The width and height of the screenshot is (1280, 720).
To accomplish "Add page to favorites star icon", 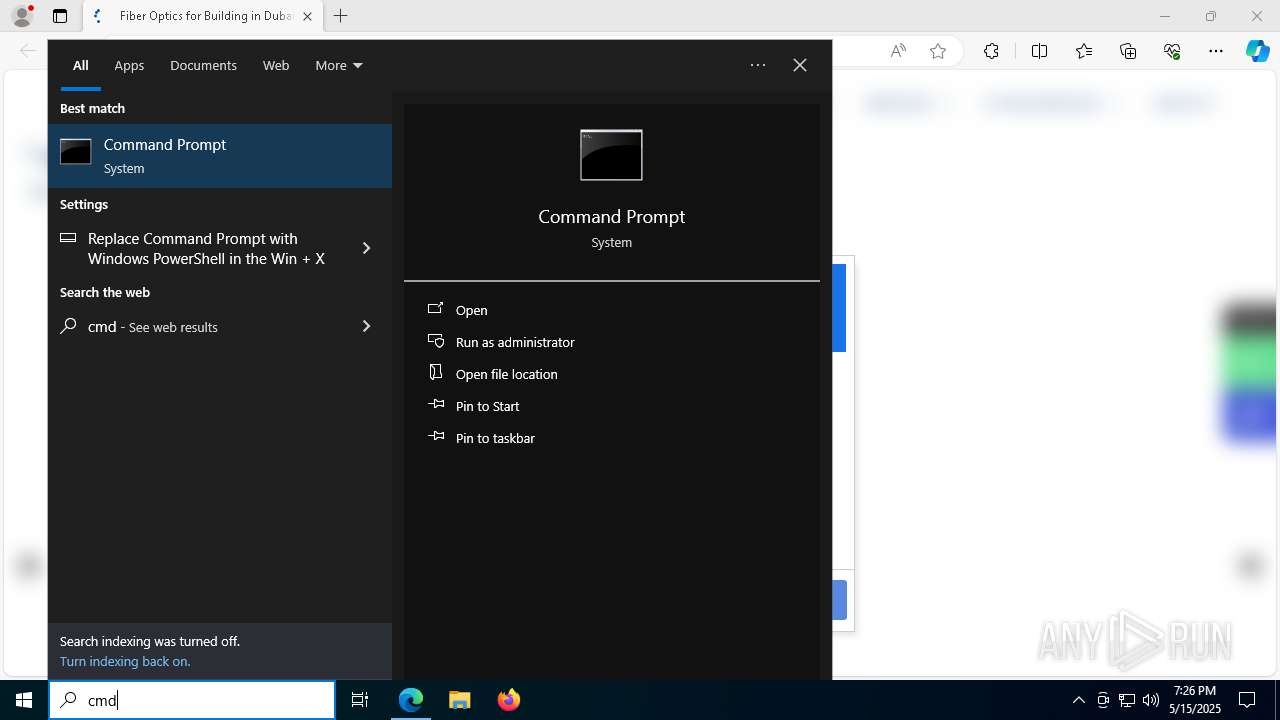I will pyautogui.click(x=938, y=51).
